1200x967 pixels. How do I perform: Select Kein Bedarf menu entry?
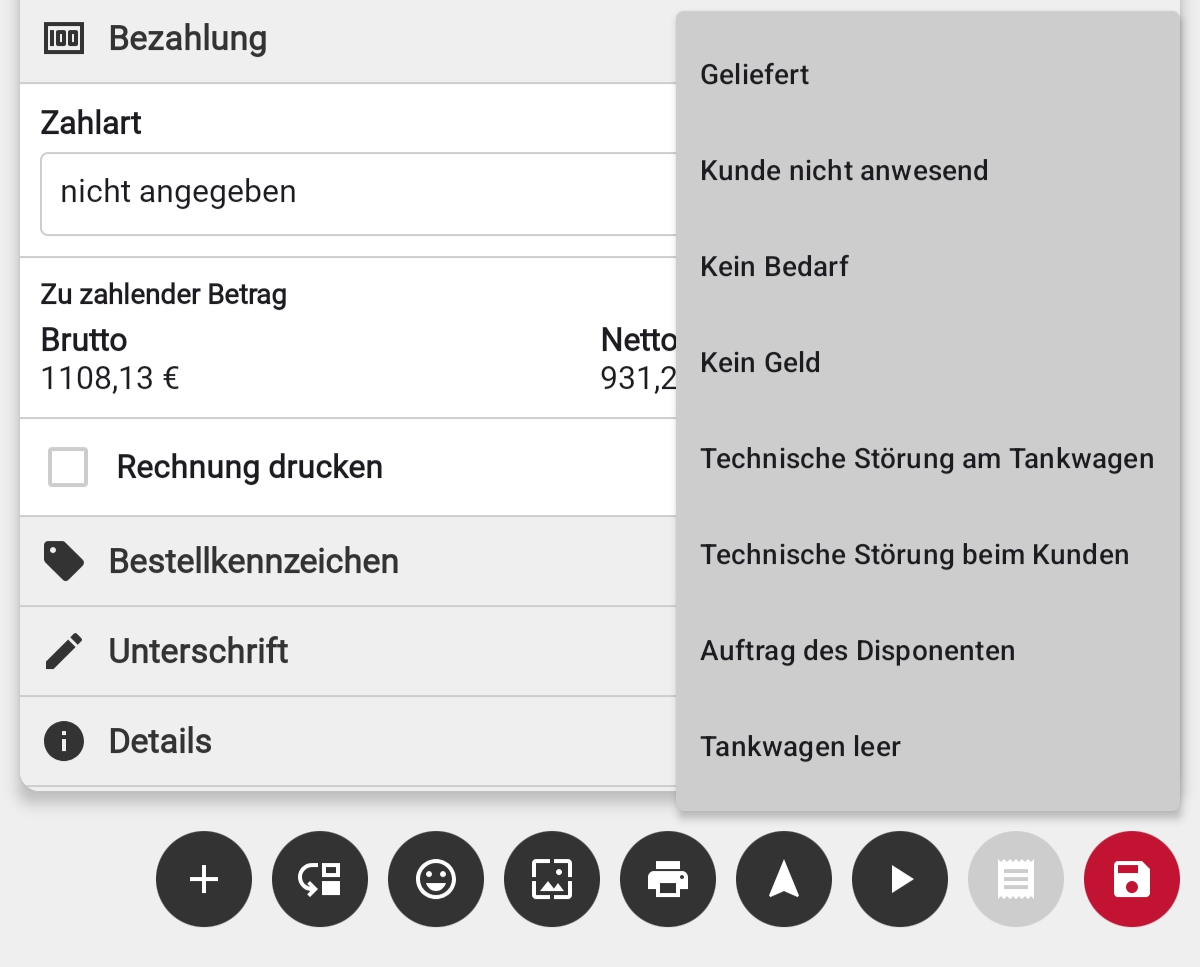click(x=774, y=267)
